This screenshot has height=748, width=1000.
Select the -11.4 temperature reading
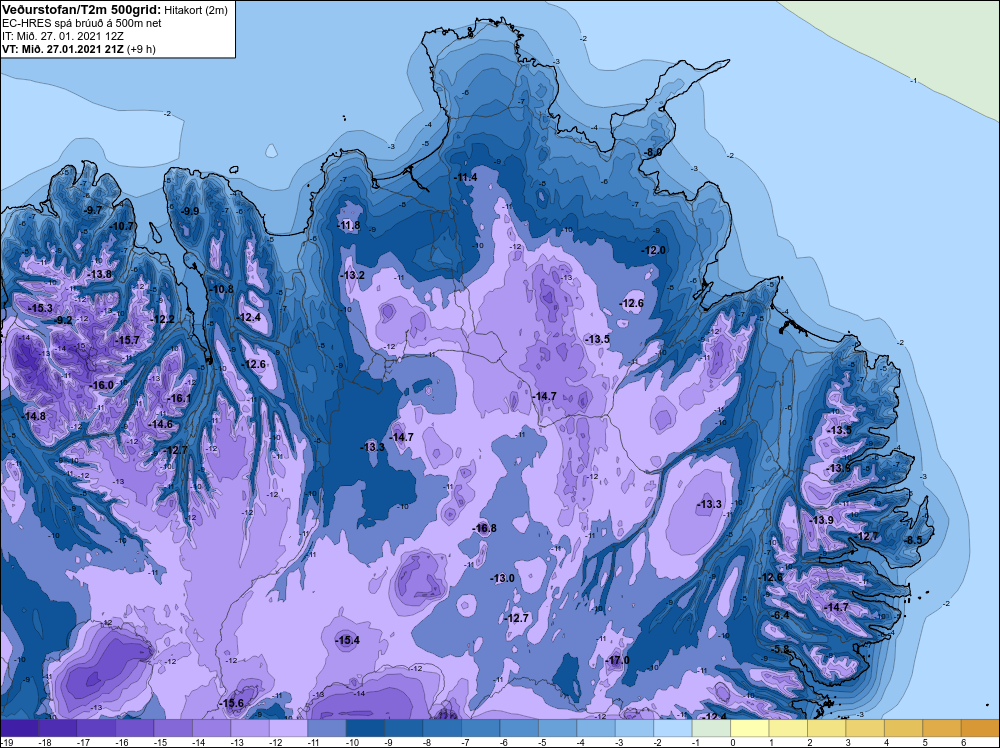point(465,177)
